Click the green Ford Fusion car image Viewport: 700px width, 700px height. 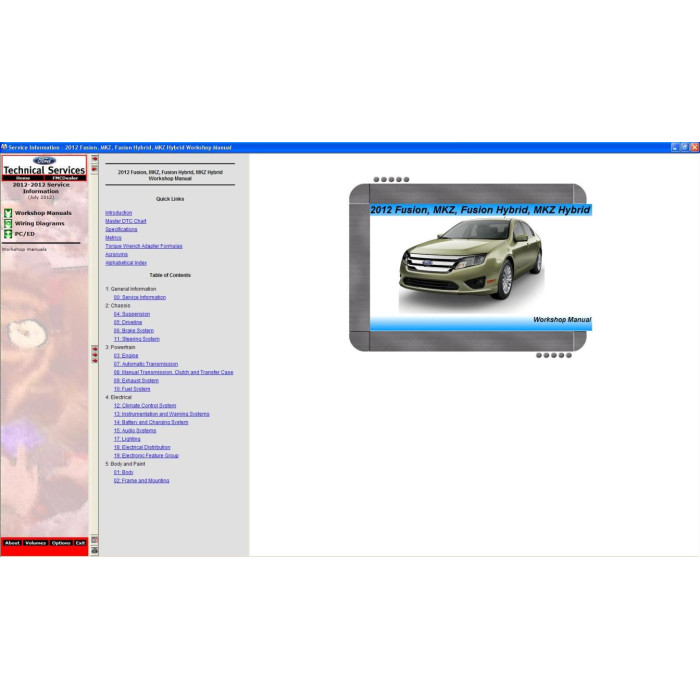coord(471,263)
